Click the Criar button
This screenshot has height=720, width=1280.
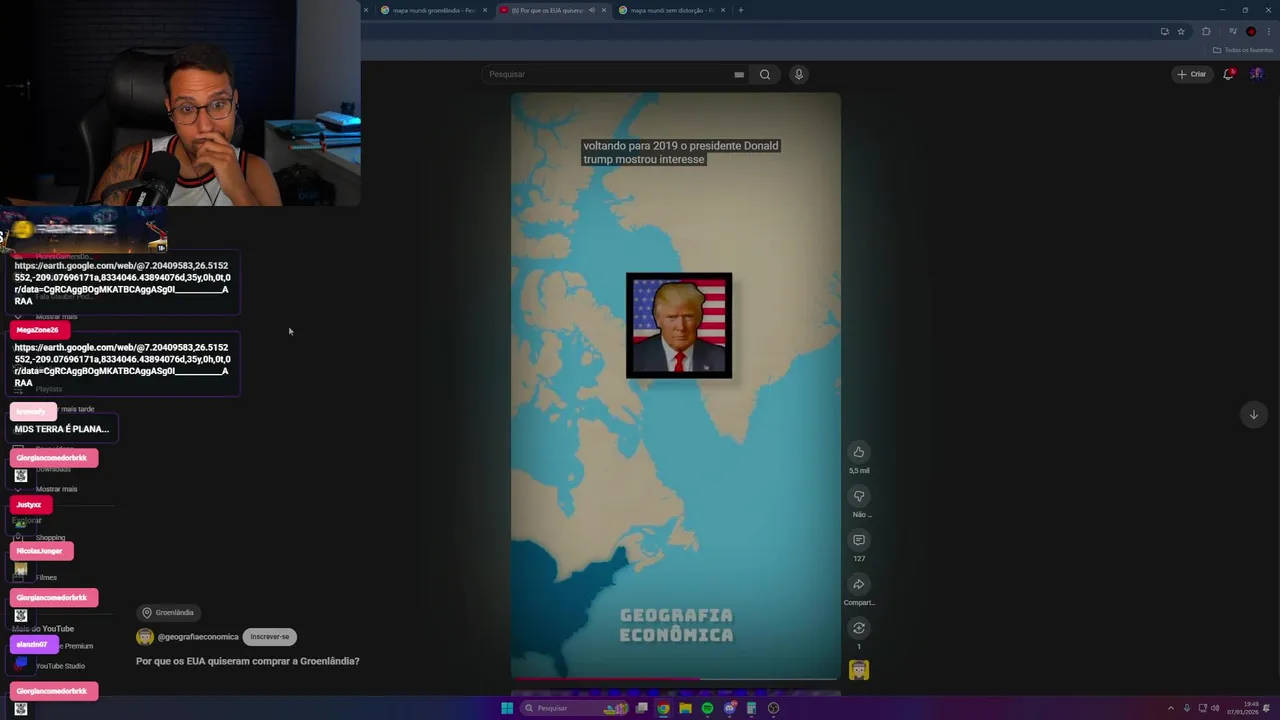1191,74
